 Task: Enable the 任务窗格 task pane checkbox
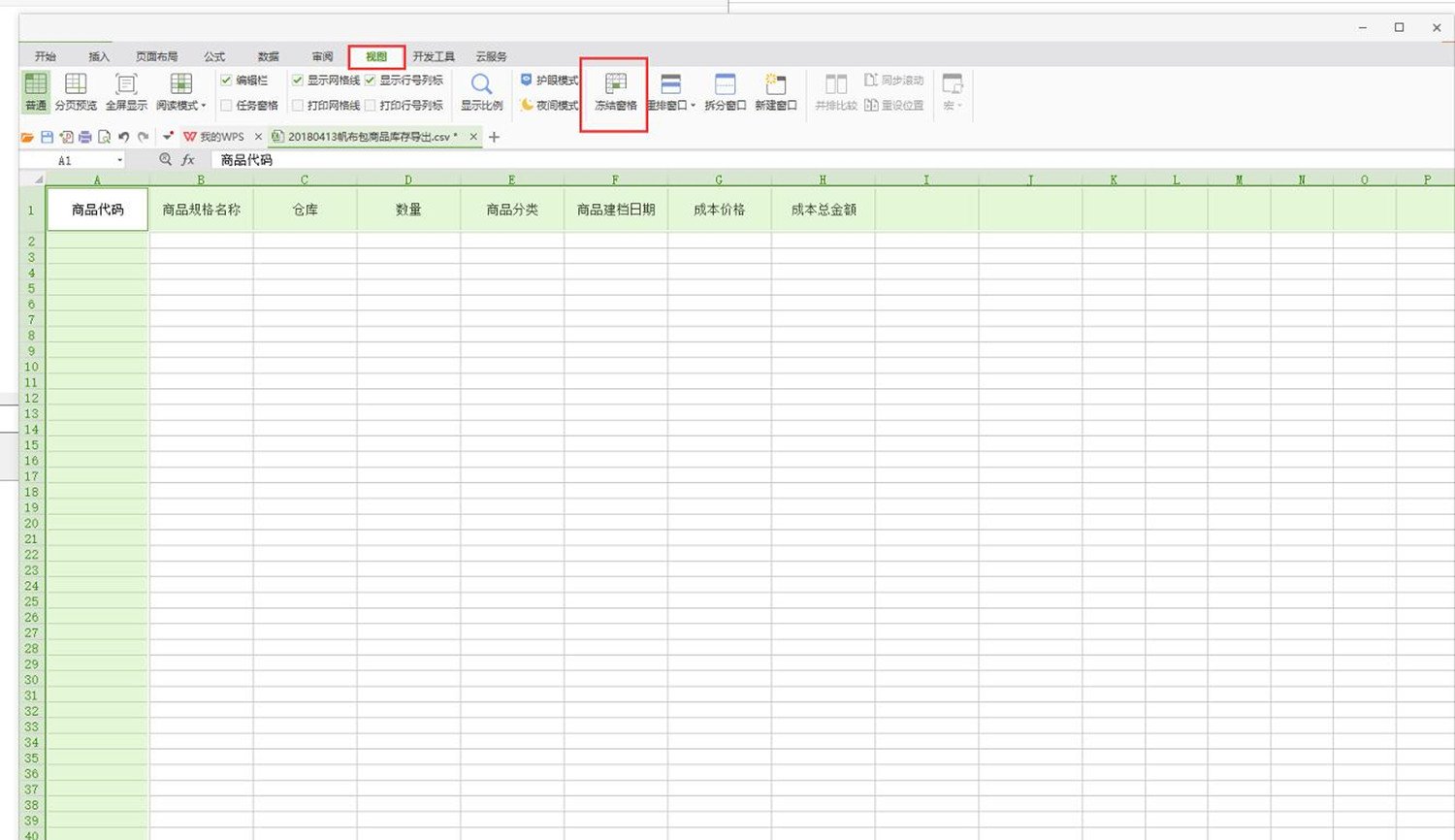[x=226, y=105]
